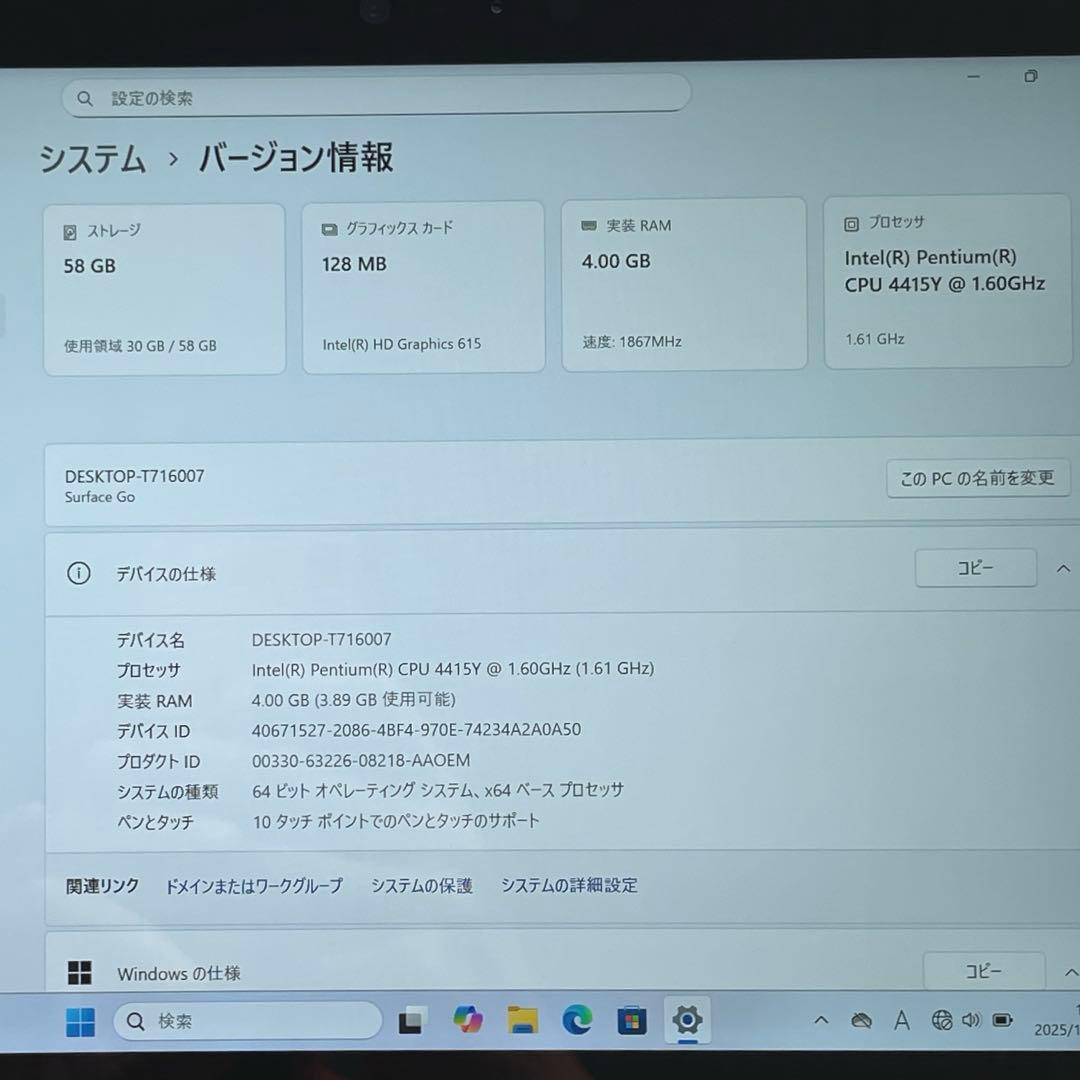Click the Windows logo beside Windows の仕様
Viewport: 1080px width, 1080px height.
(x=80, y=973)
